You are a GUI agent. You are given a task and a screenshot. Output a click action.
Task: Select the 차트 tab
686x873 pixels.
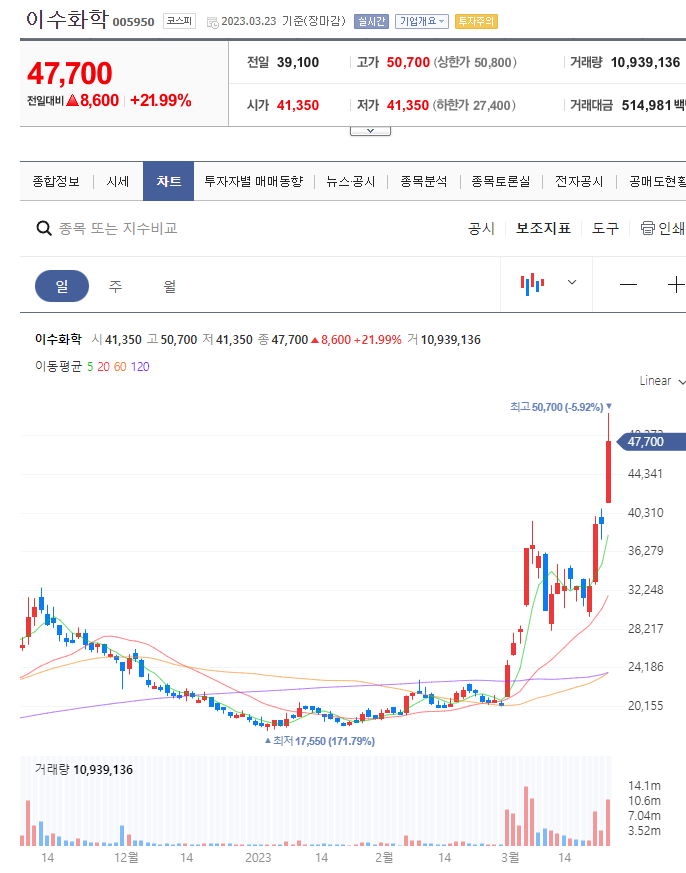168,181
